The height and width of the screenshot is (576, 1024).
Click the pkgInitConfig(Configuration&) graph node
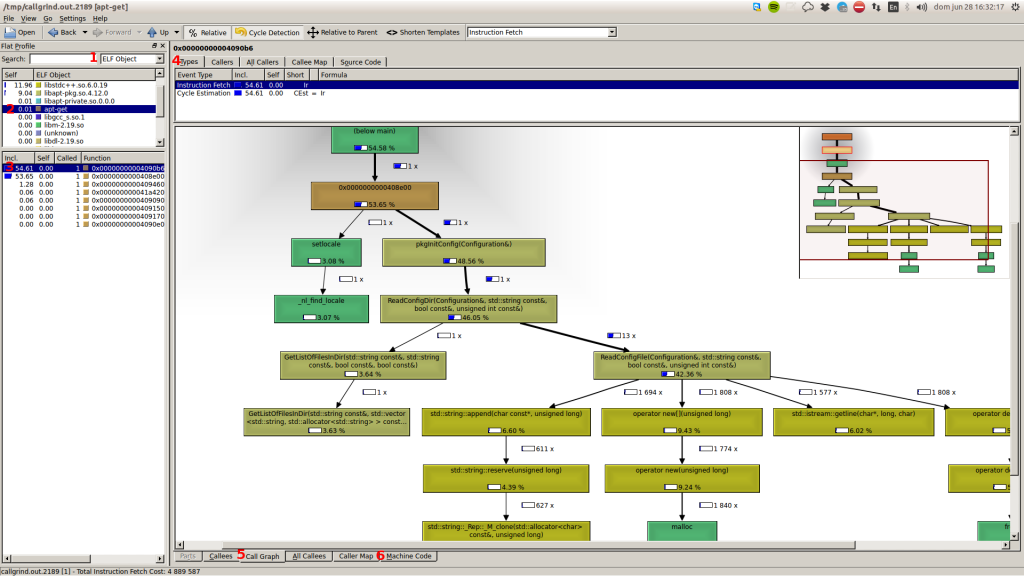click(x=464, y=252)
